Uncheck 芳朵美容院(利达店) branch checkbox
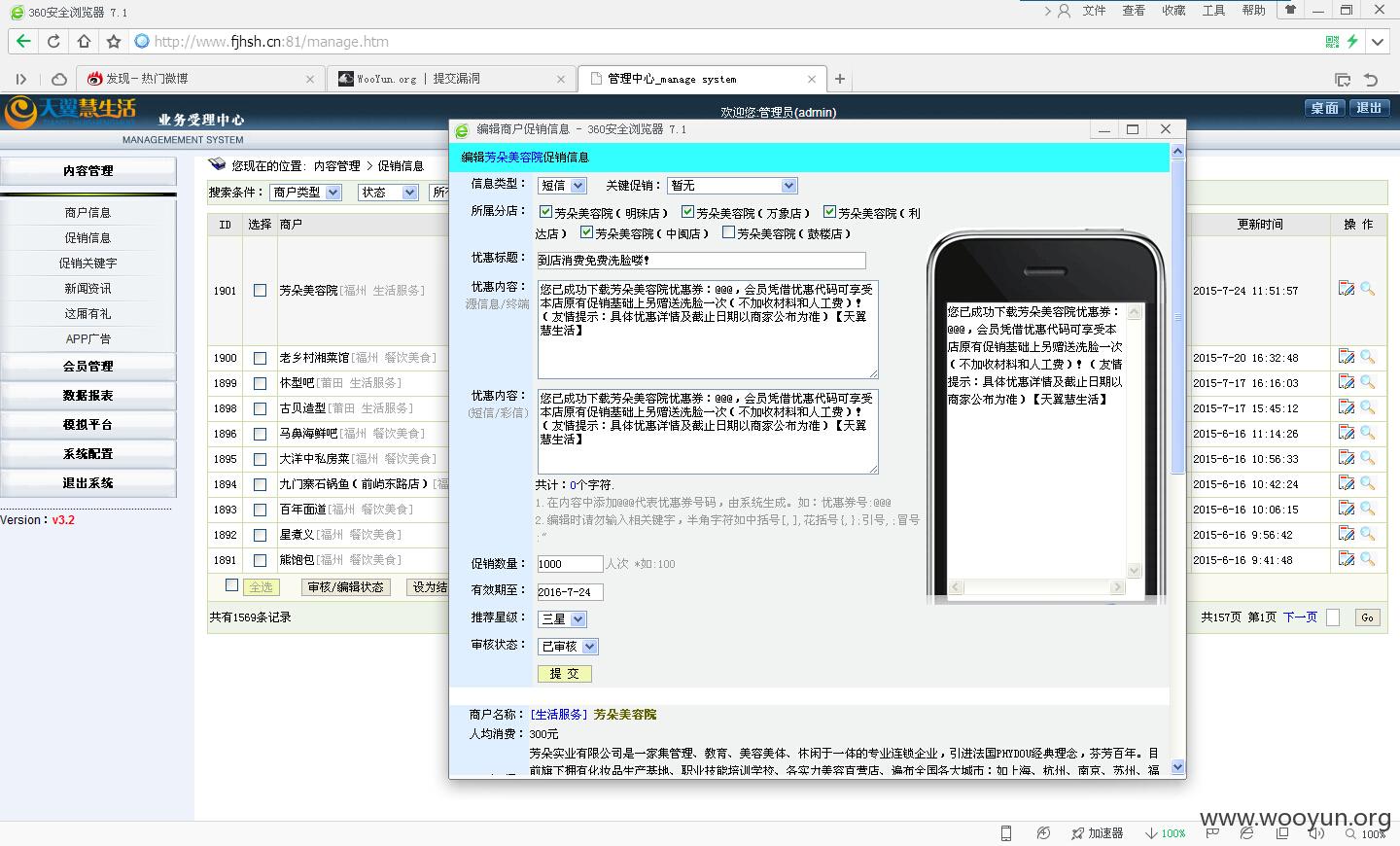The image size is (1400, 846). [829, 212]
